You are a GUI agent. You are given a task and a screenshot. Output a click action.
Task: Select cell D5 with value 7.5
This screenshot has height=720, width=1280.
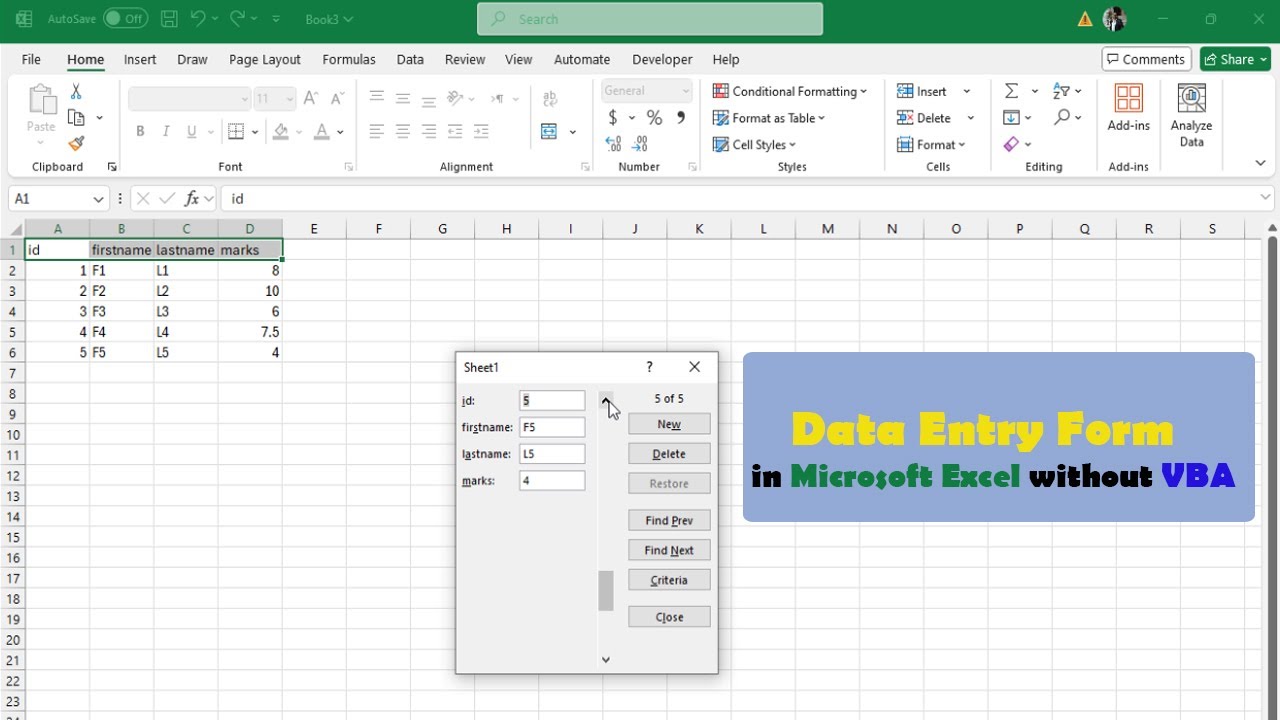coord(250,332)
